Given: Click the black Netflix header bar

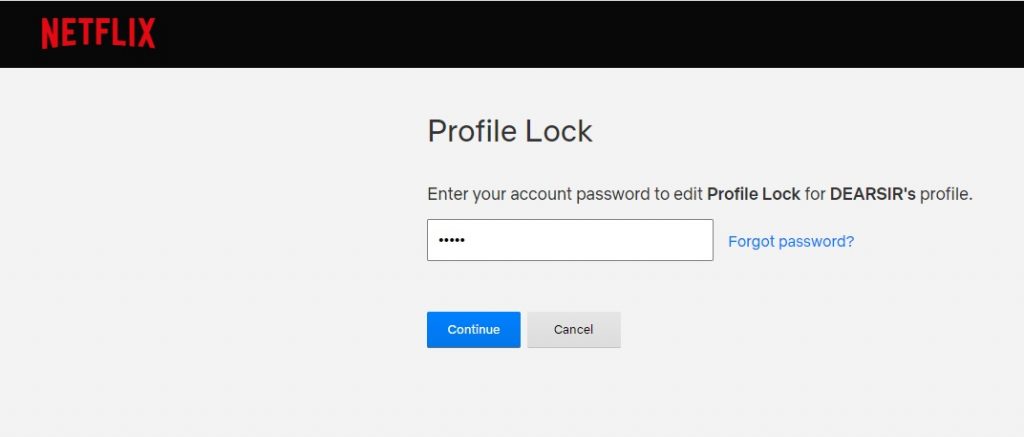Looking at the screenshot, I should point(588,34).
